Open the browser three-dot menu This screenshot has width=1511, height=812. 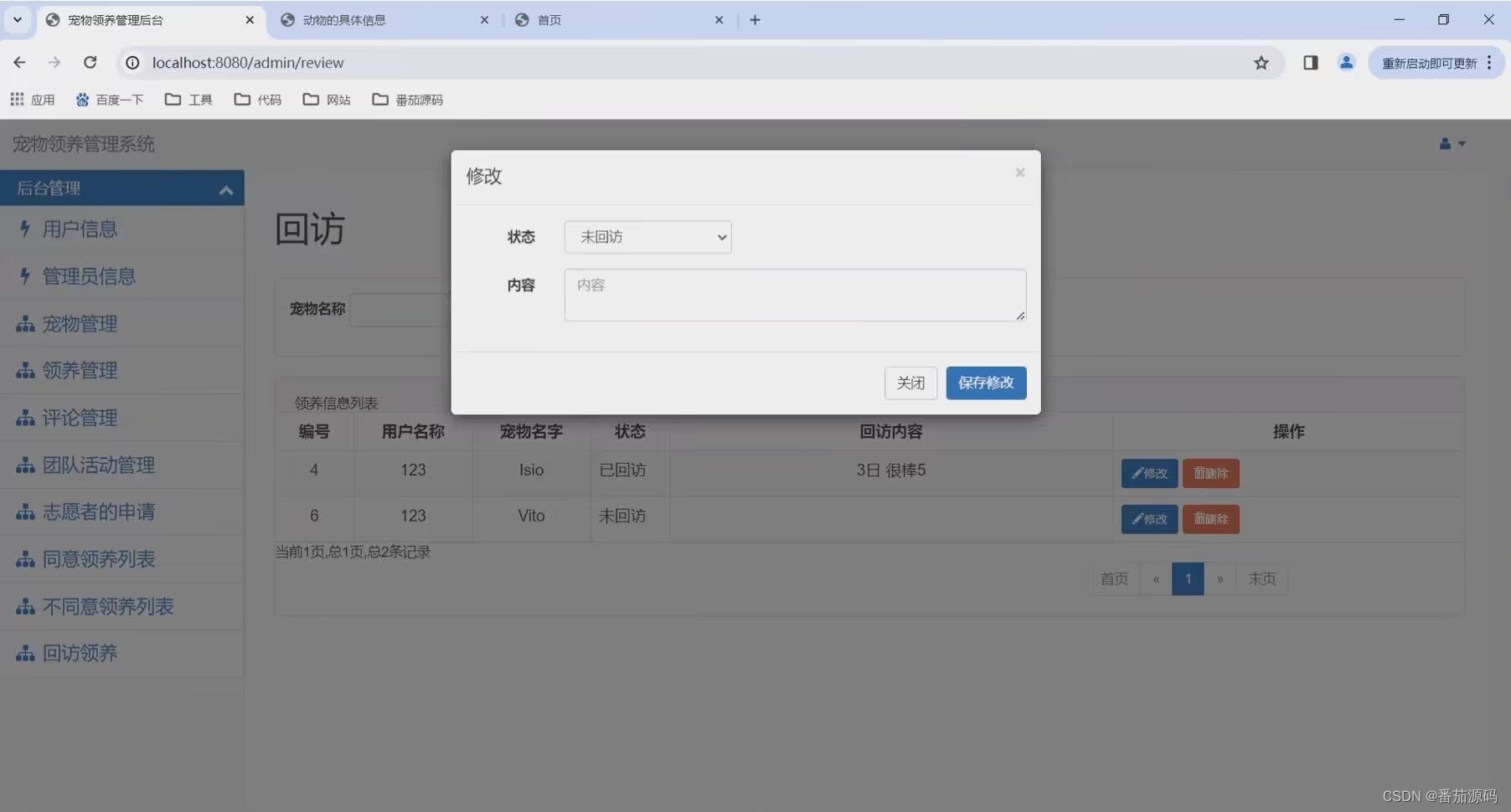click(1489, 63)
